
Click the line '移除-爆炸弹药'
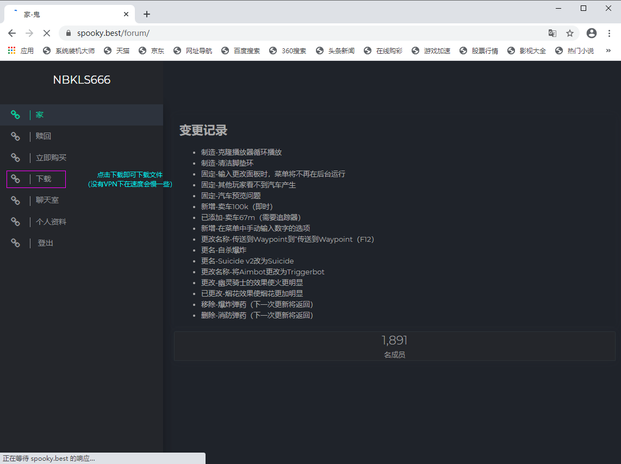257,304
